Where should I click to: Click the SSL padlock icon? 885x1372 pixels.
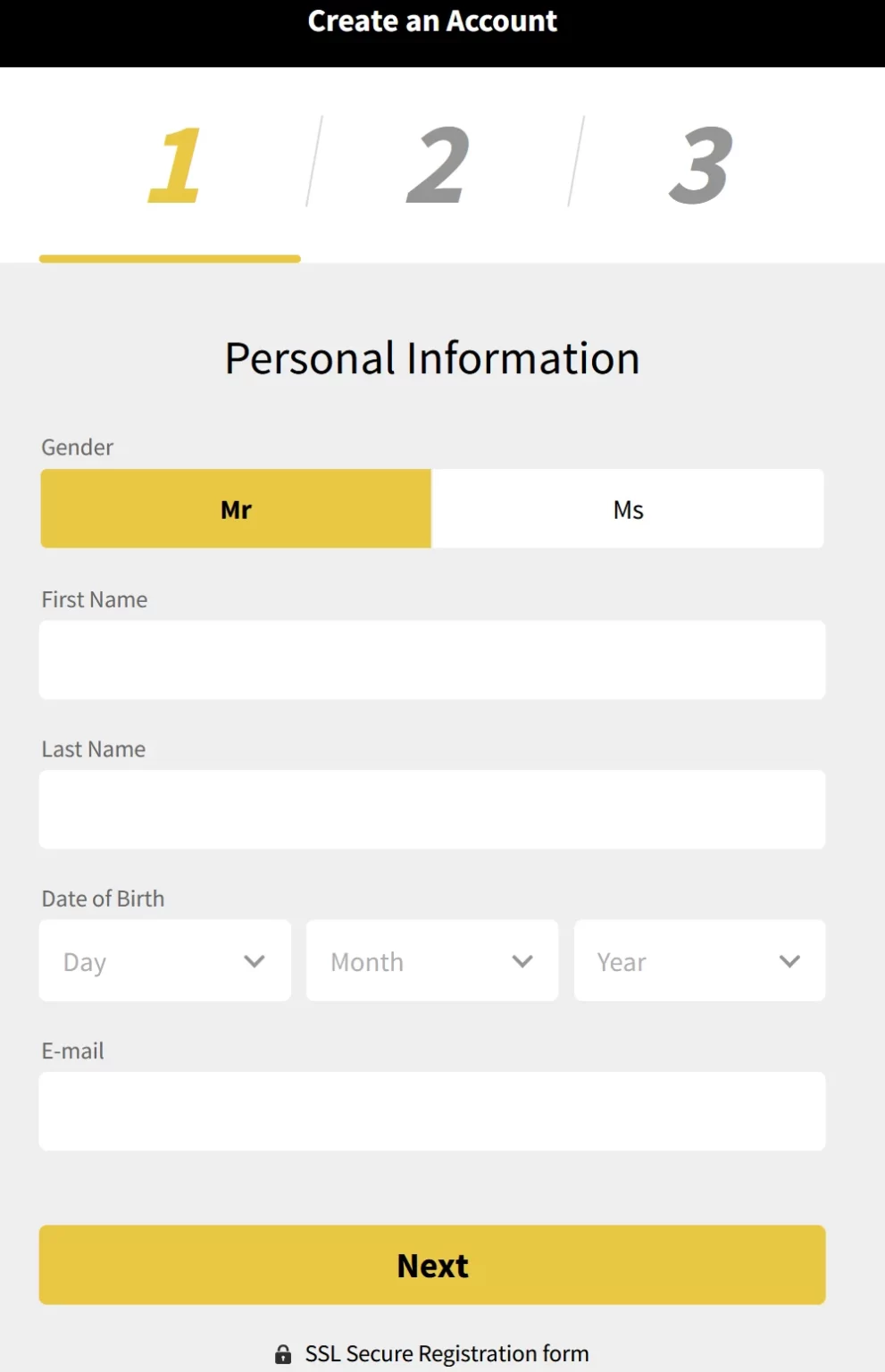[283, 1354]
